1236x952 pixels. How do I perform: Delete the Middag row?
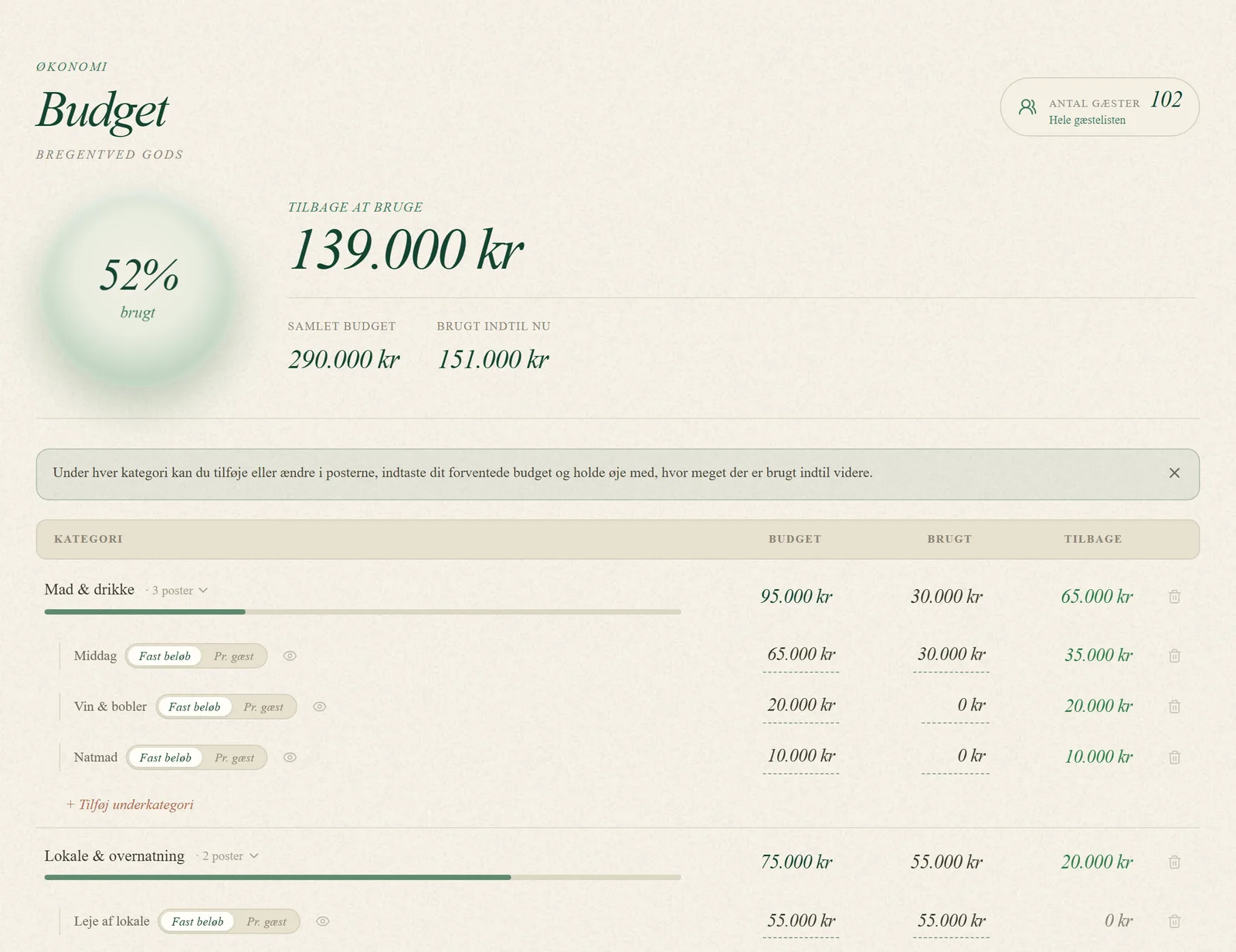click(1174, 656)
